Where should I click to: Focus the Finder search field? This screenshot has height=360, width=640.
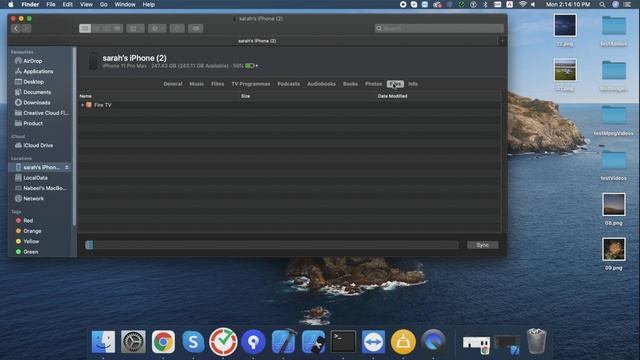click(439, 29)
